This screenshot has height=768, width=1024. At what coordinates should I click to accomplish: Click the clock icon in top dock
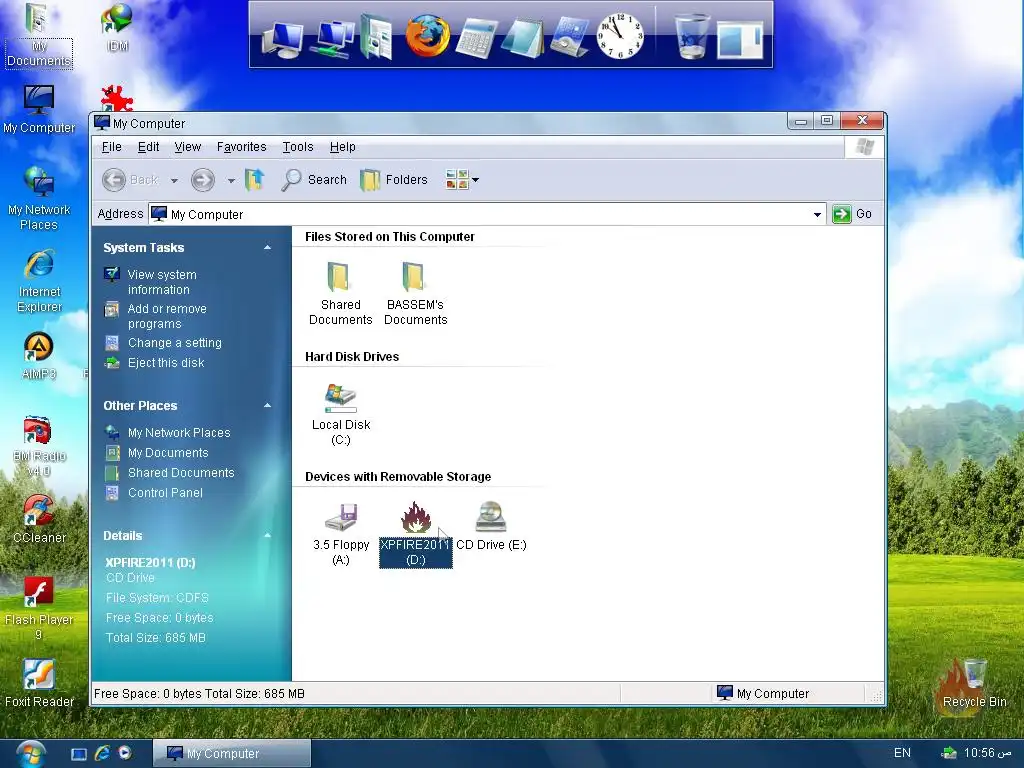point(620,36)
